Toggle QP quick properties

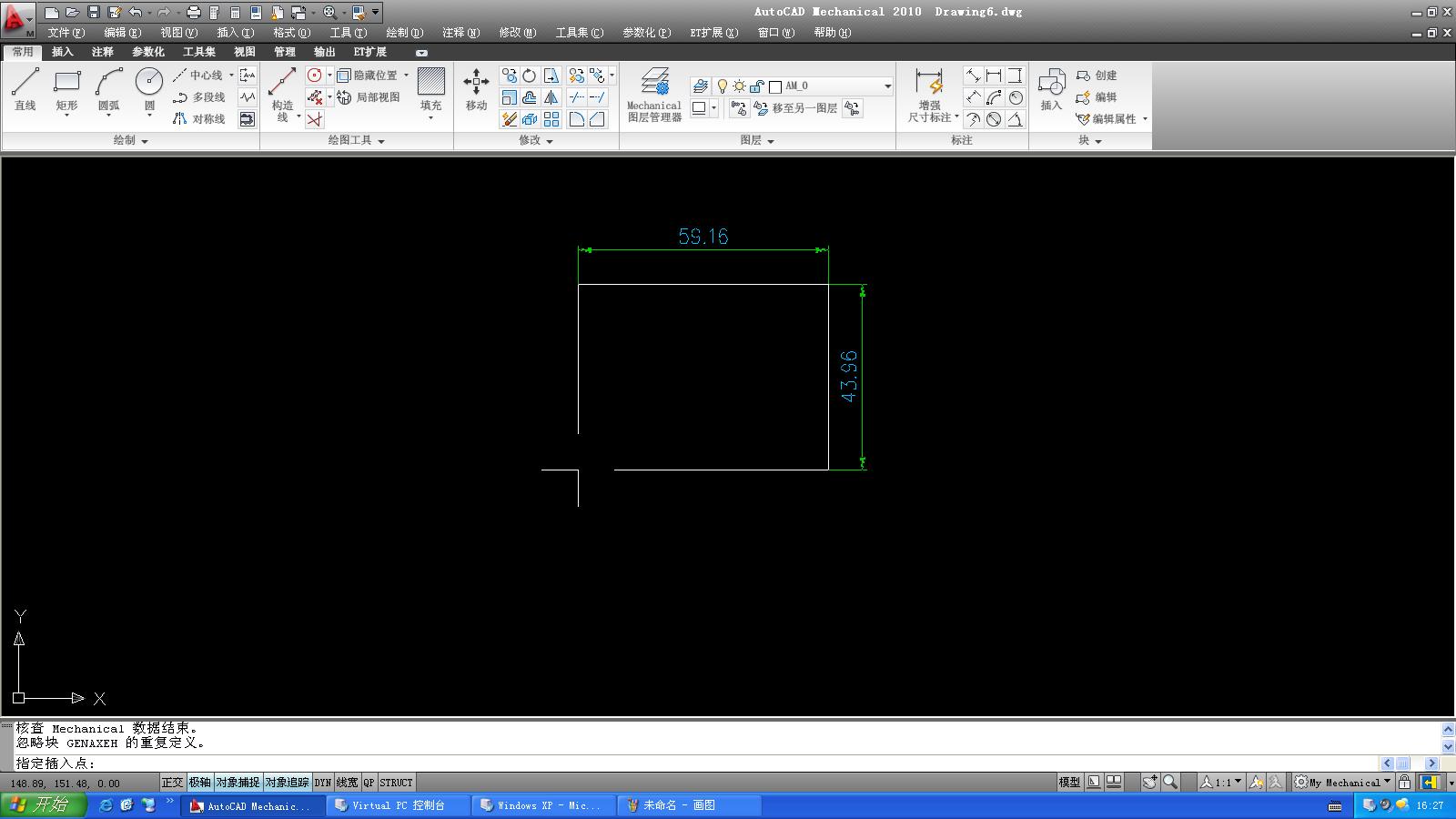[x=369, y=783]
